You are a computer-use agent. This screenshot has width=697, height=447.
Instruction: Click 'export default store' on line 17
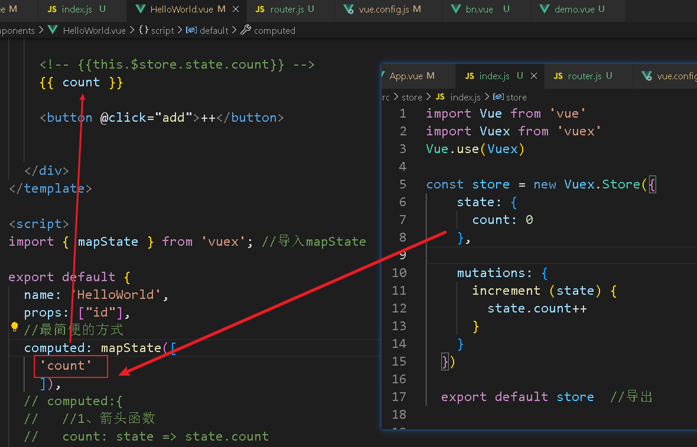point(517,397)
